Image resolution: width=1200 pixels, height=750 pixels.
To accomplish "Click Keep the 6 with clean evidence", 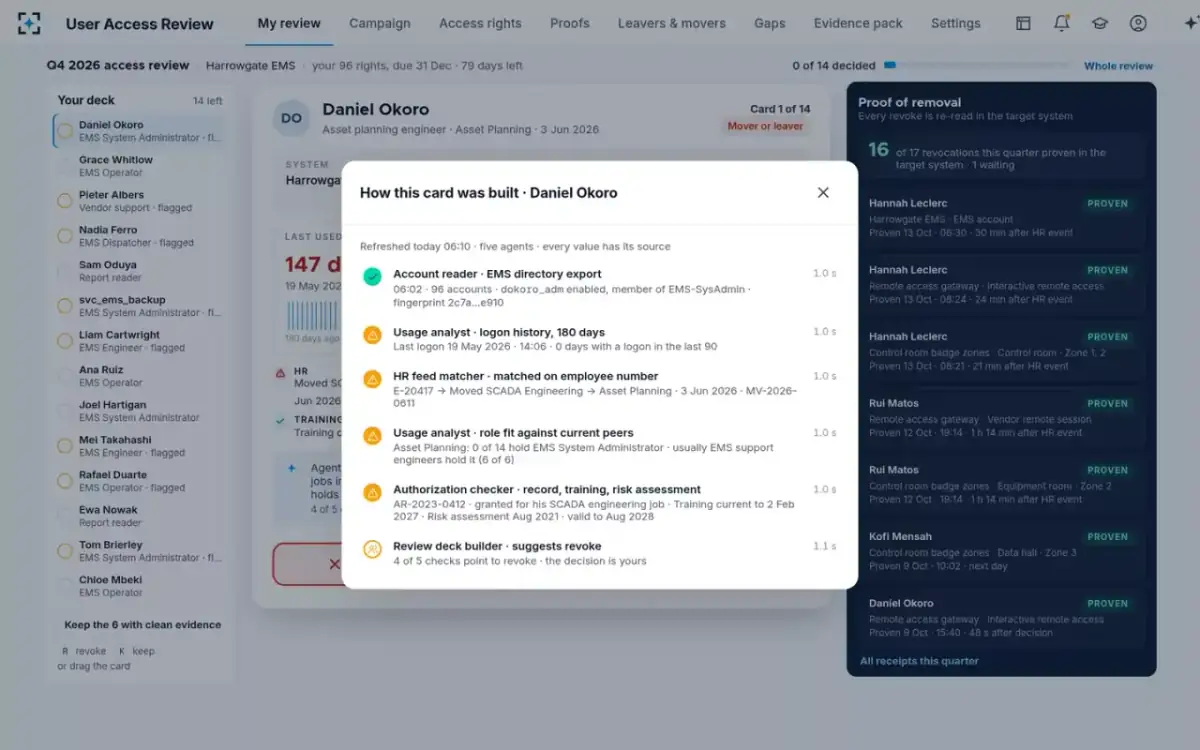I will 143,625.
